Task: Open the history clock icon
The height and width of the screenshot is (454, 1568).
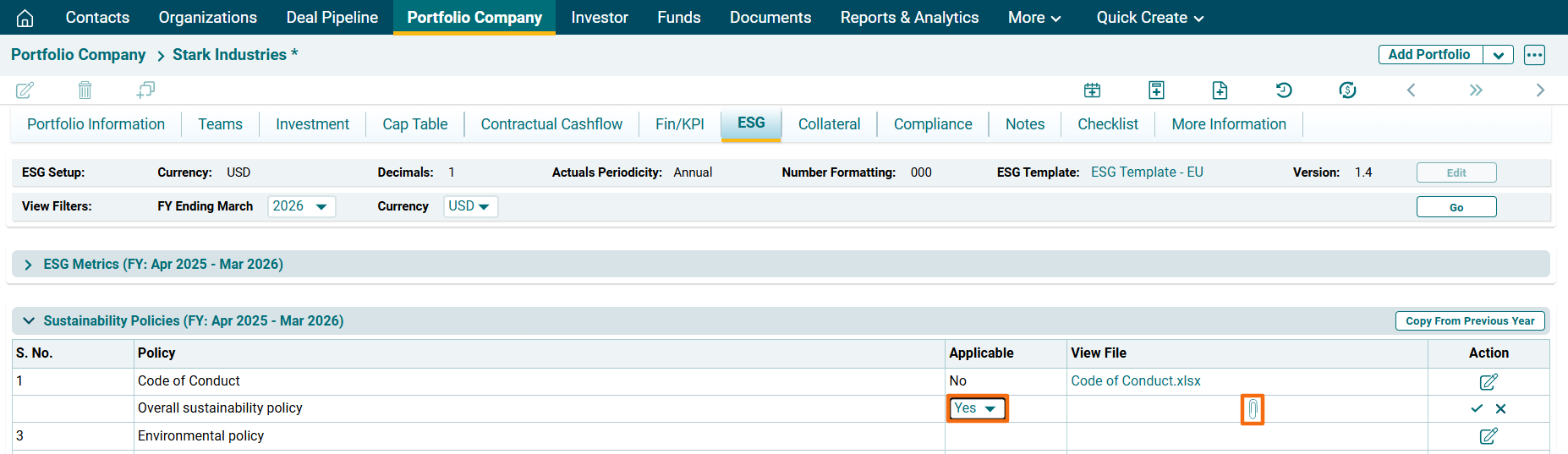Action: [x=1284, y=90]
